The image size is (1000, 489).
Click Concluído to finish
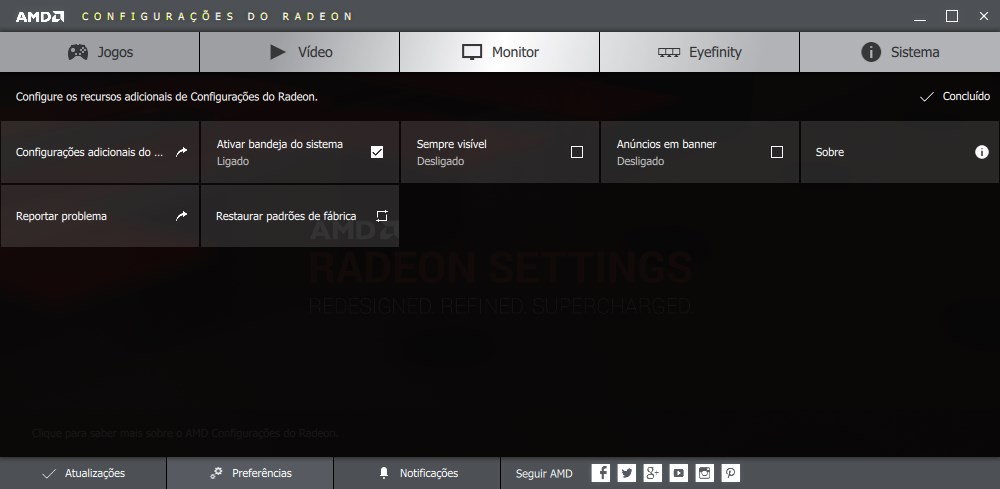[x=955, y=96]
